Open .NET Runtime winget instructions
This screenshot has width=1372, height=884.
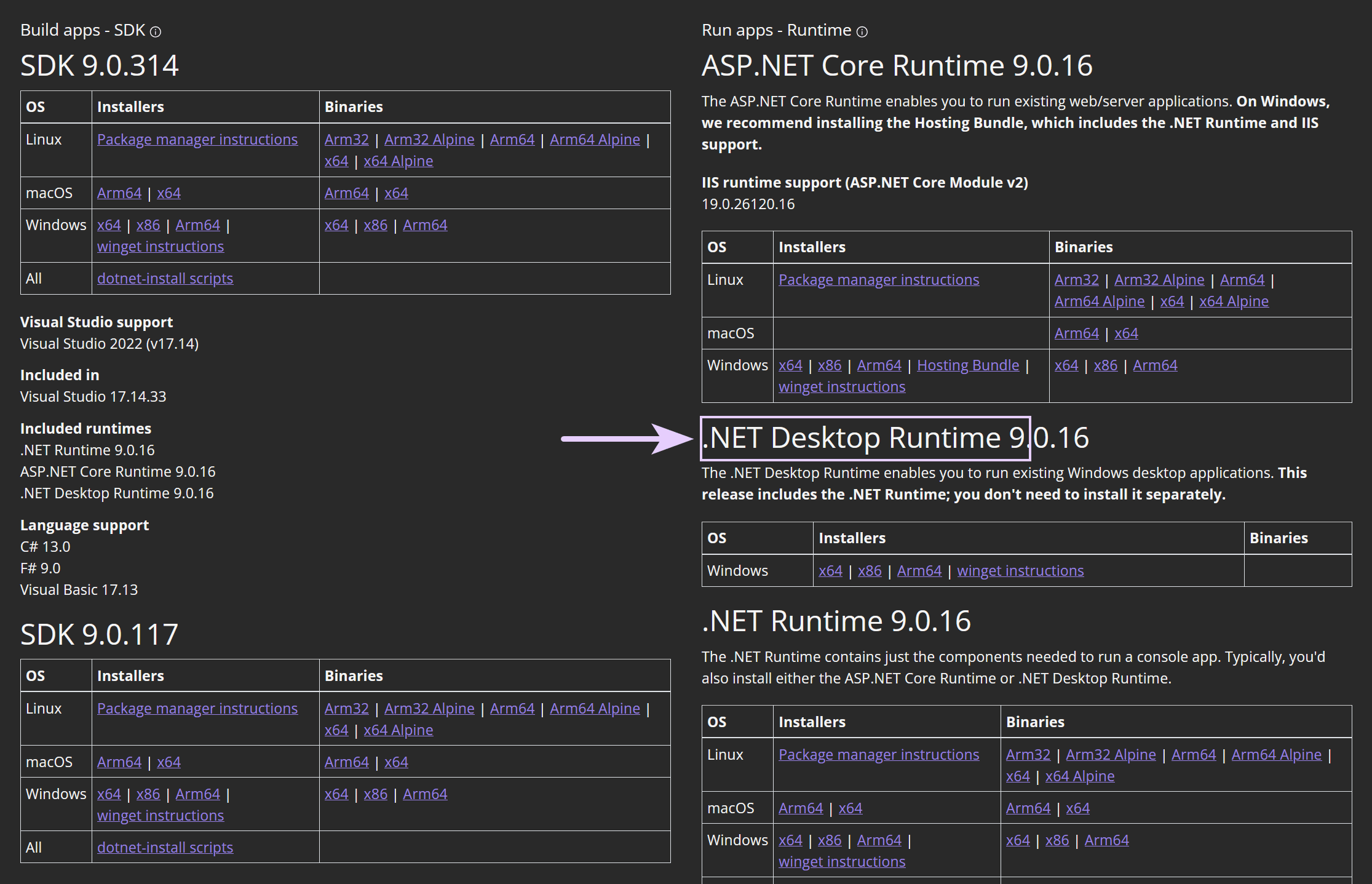click(x=842, y=862)
